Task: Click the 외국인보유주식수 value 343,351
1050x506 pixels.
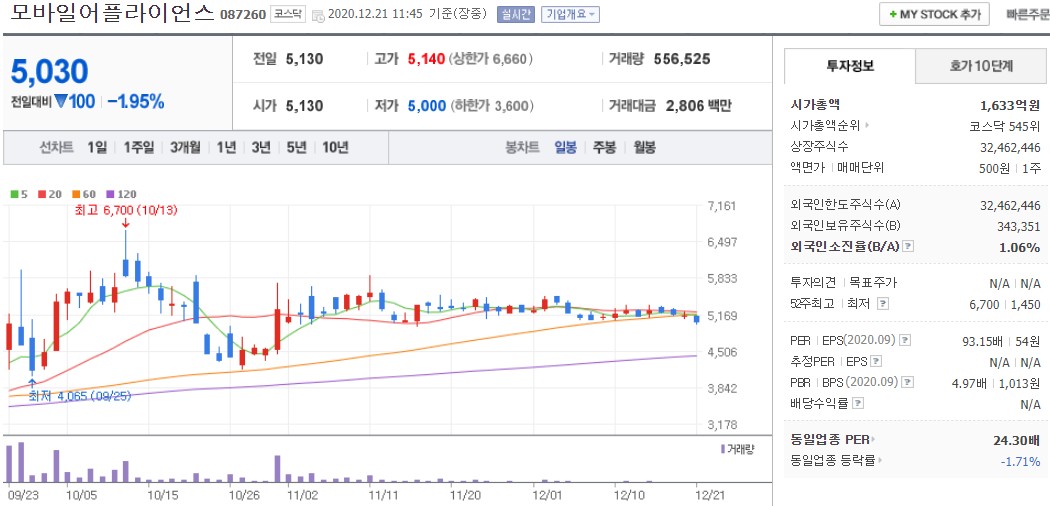Action: (x=1018, y=226)
